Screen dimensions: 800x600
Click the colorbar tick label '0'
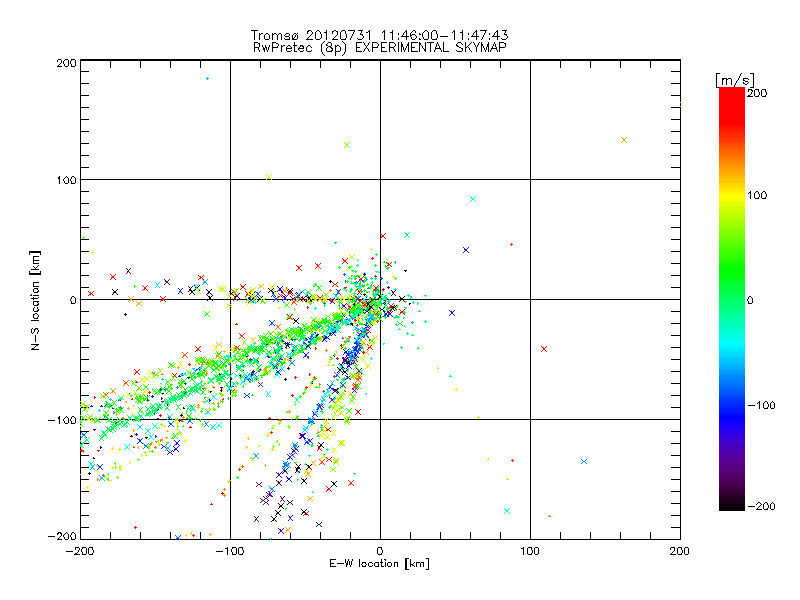(x=750, y=300)
